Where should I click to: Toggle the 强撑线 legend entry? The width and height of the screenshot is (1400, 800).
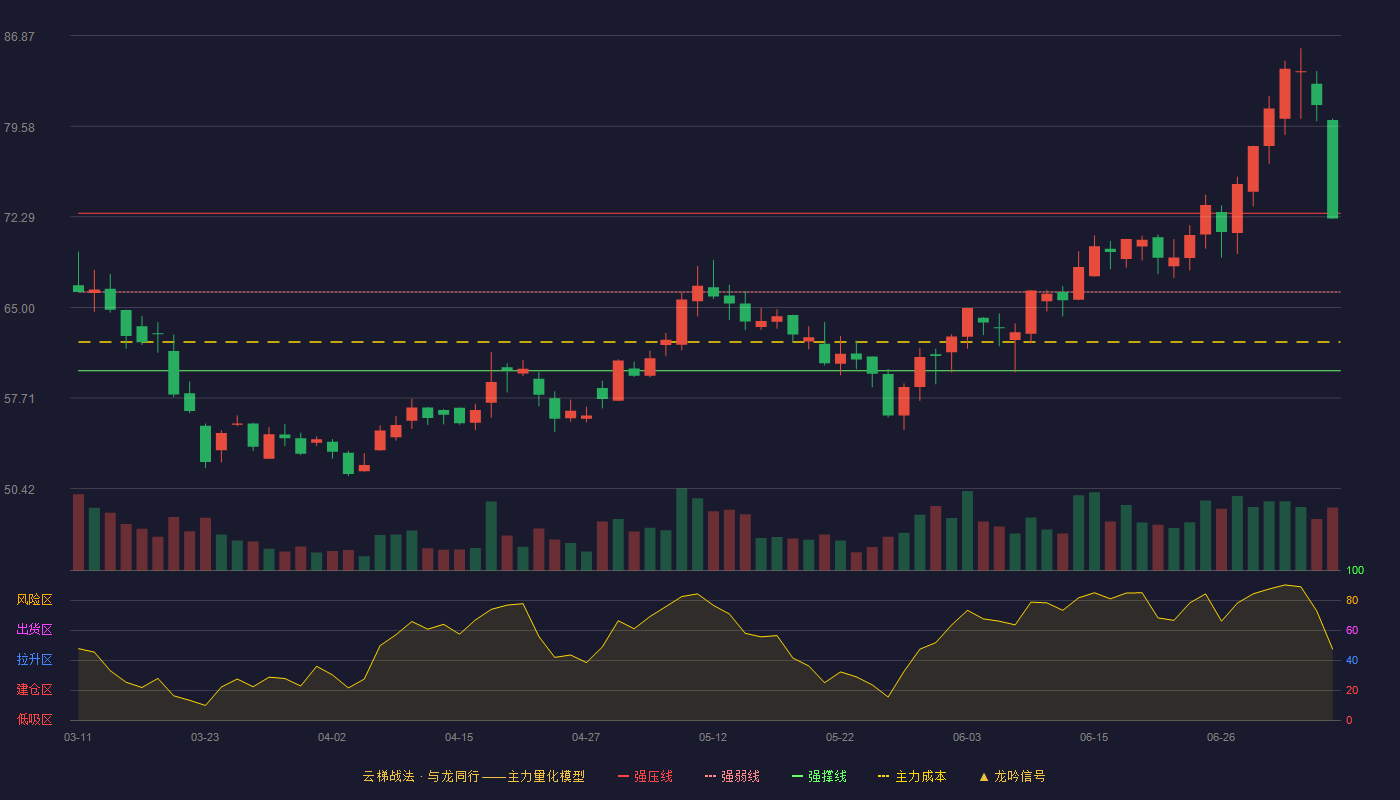click(x=819, y=776)
